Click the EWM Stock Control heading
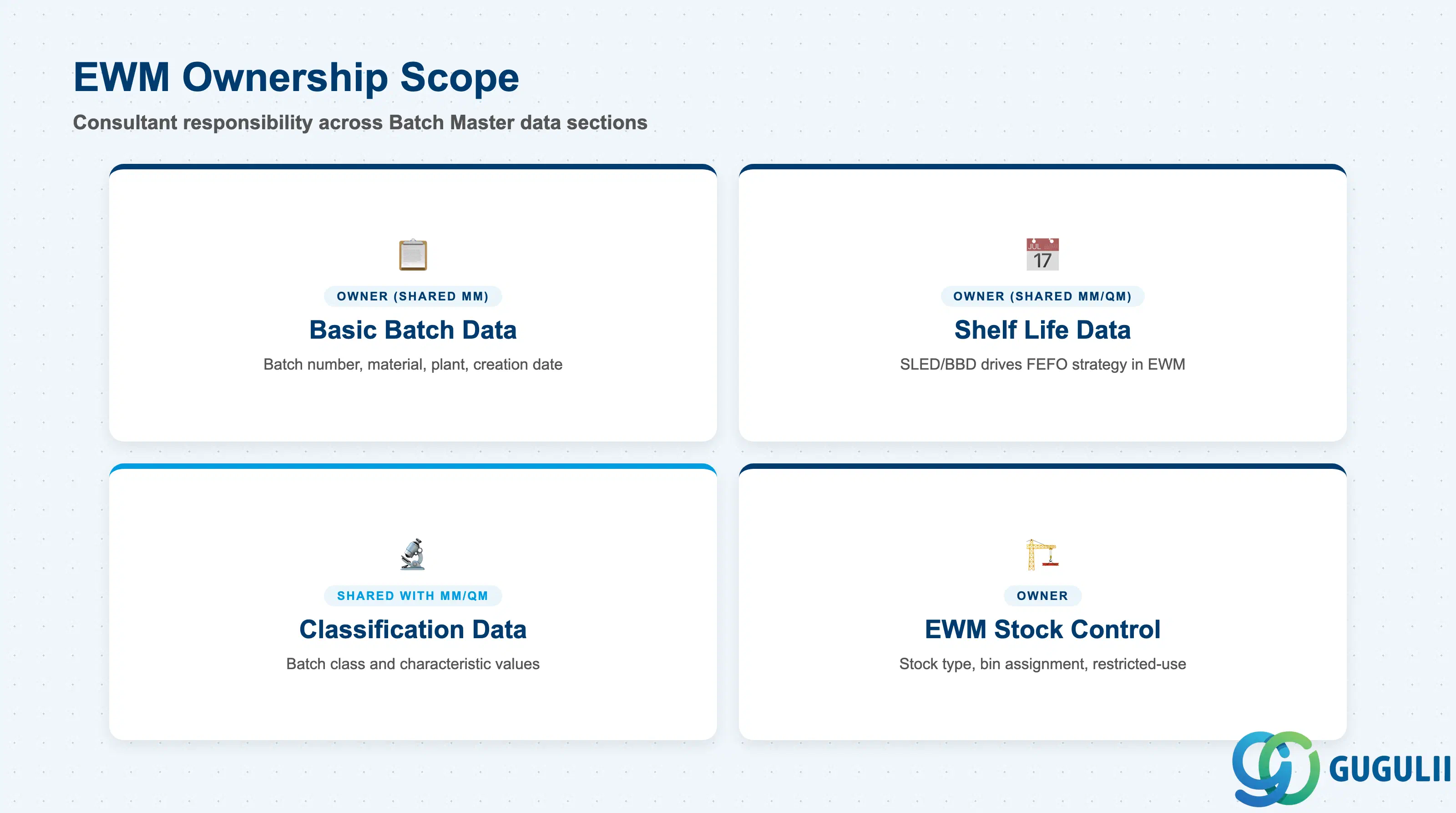 [1042, 629]
